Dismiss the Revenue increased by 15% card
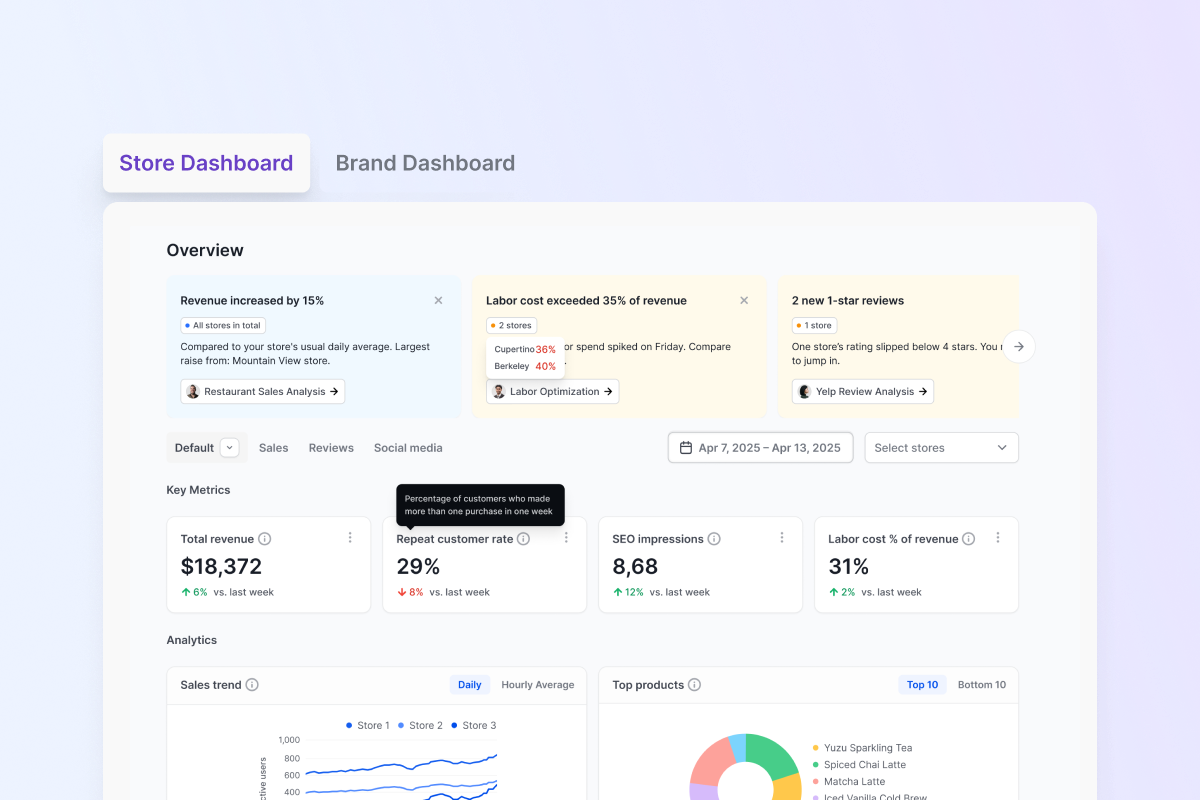 click(x=438, y=300)
